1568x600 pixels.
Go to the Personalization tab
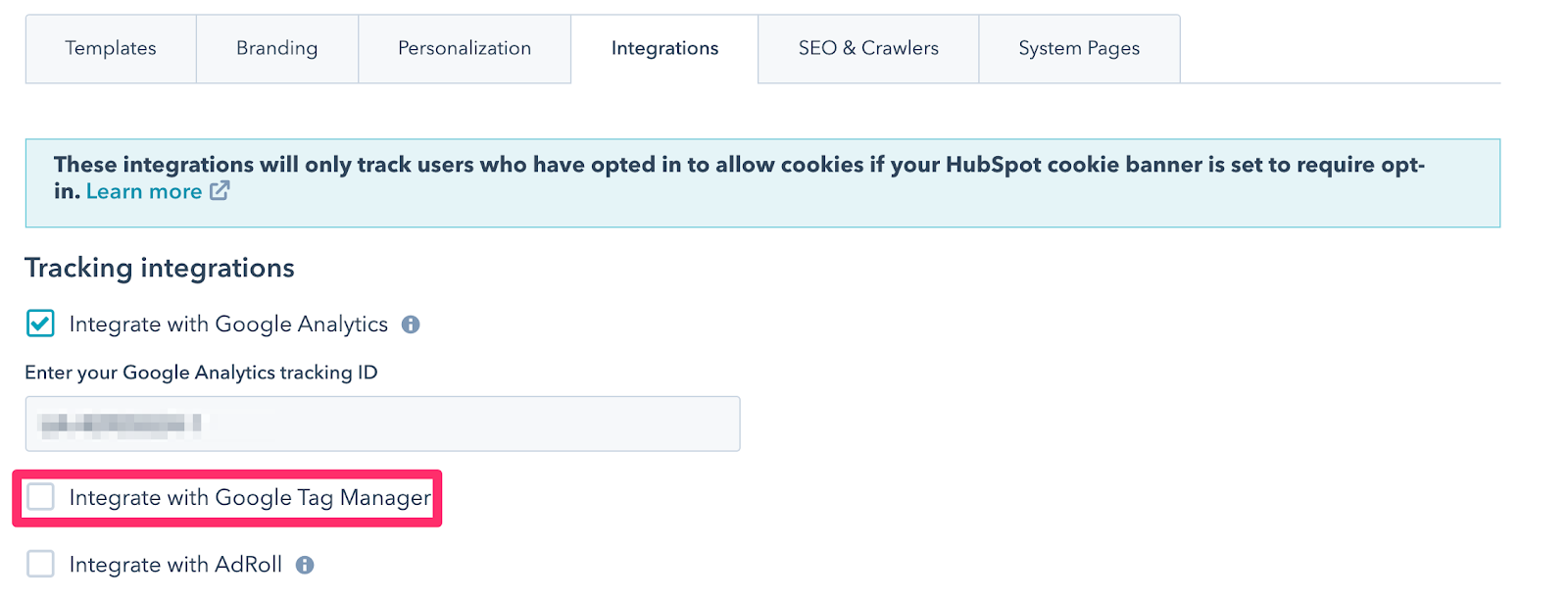(x=465, y=48)
